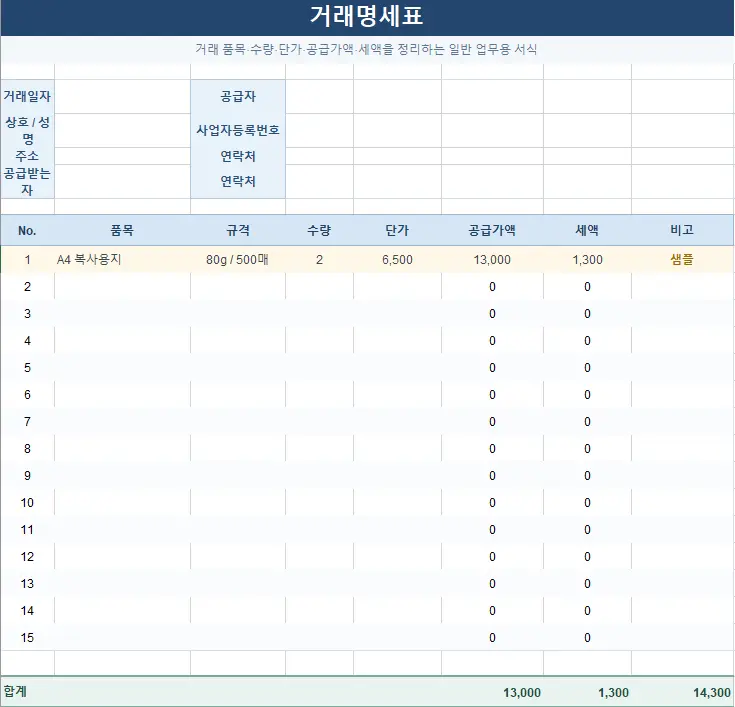Select the 6,500 unit price cell
The height and width of the screenshot is (707, 735).
tap(397, 259)
